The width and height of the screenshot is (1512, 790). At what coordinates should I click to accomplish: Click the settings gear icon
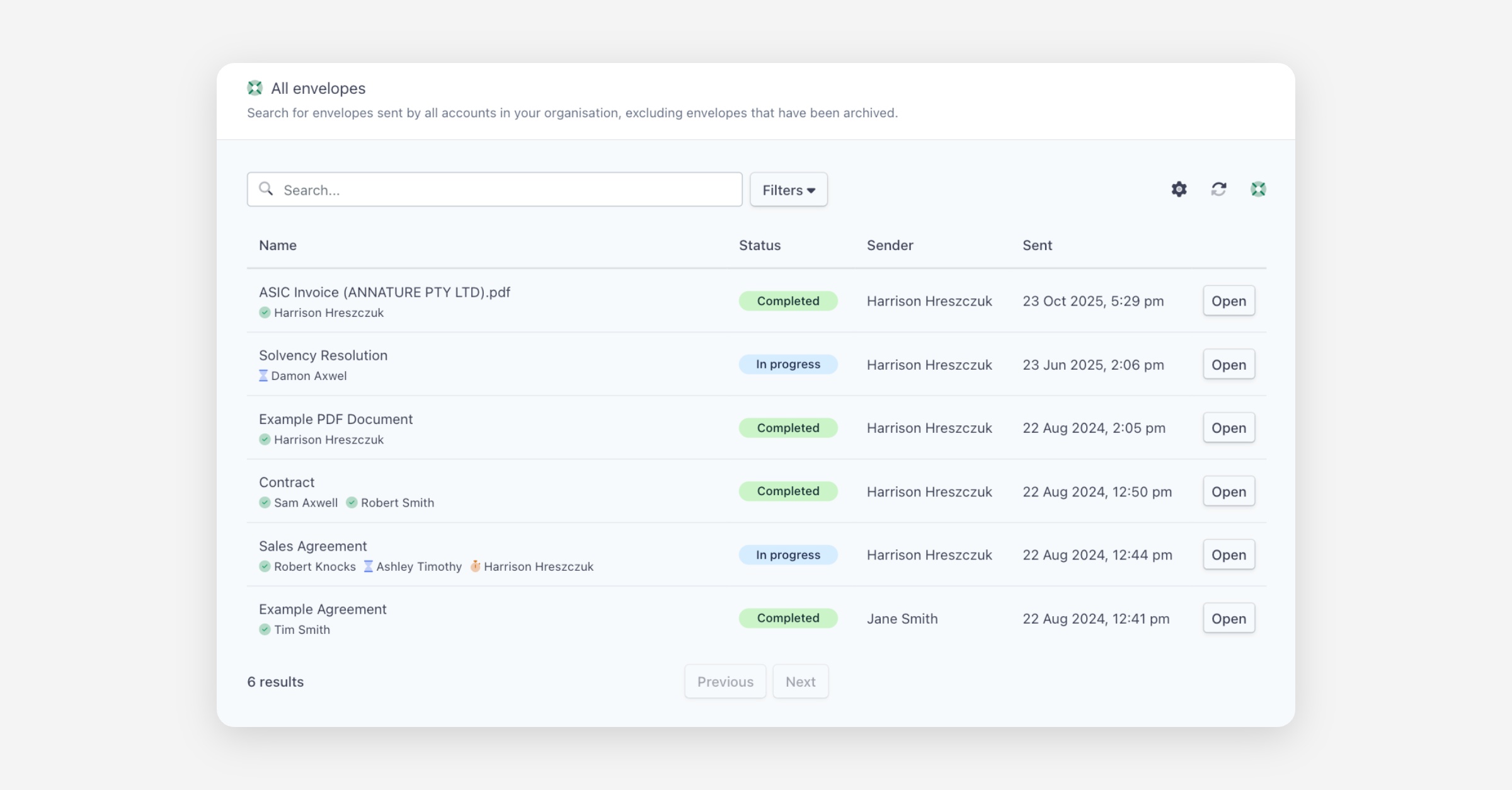[1179, 189]
